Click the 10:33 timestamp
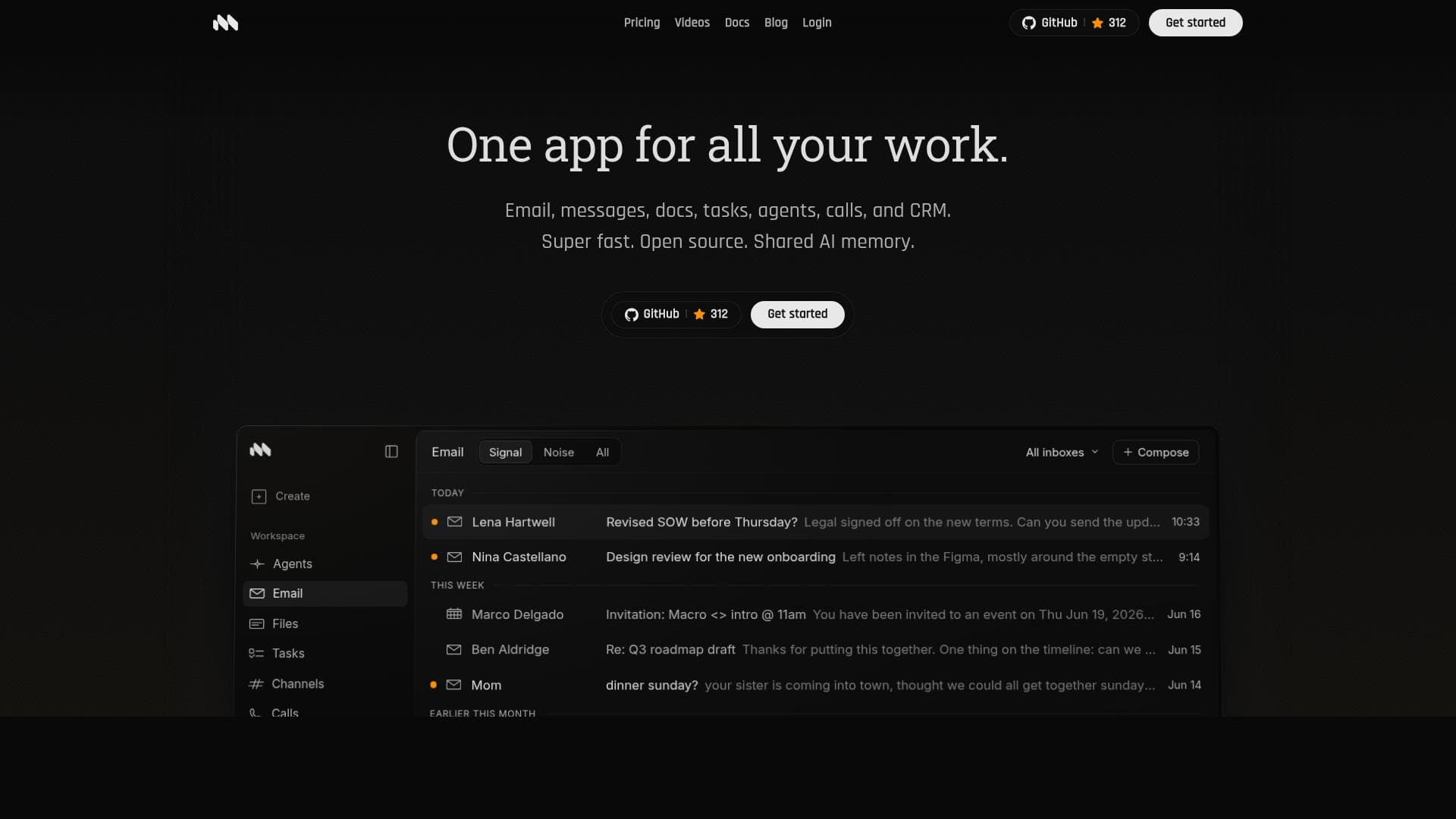This screenshot has width=1456, height=819. [1185, 522]
